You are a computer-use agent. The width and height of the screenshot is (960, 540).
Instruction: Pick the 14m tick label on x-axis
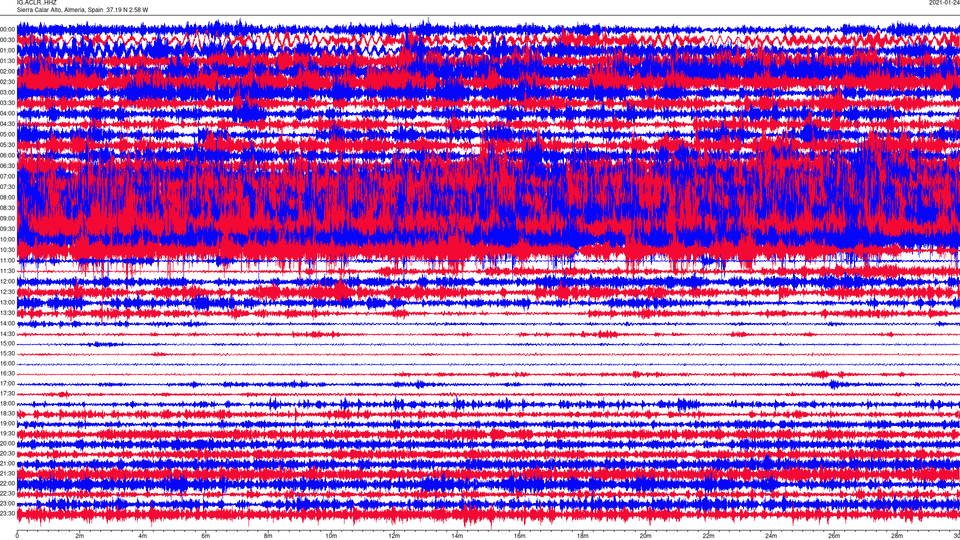pos(457,536)
